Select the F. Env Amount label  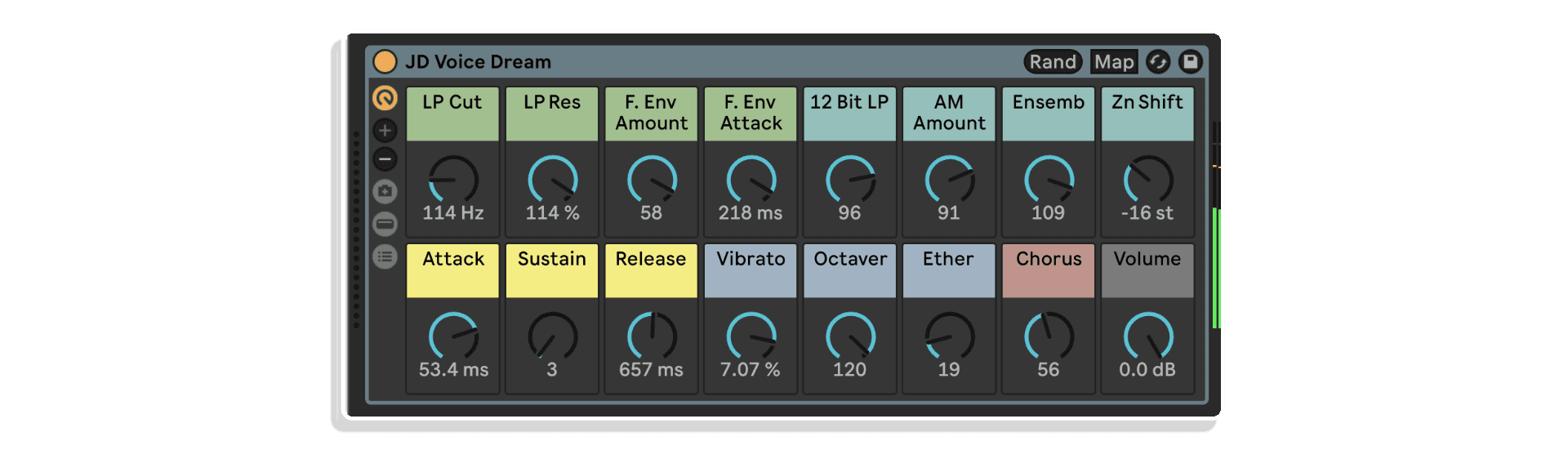click(652, 114)
